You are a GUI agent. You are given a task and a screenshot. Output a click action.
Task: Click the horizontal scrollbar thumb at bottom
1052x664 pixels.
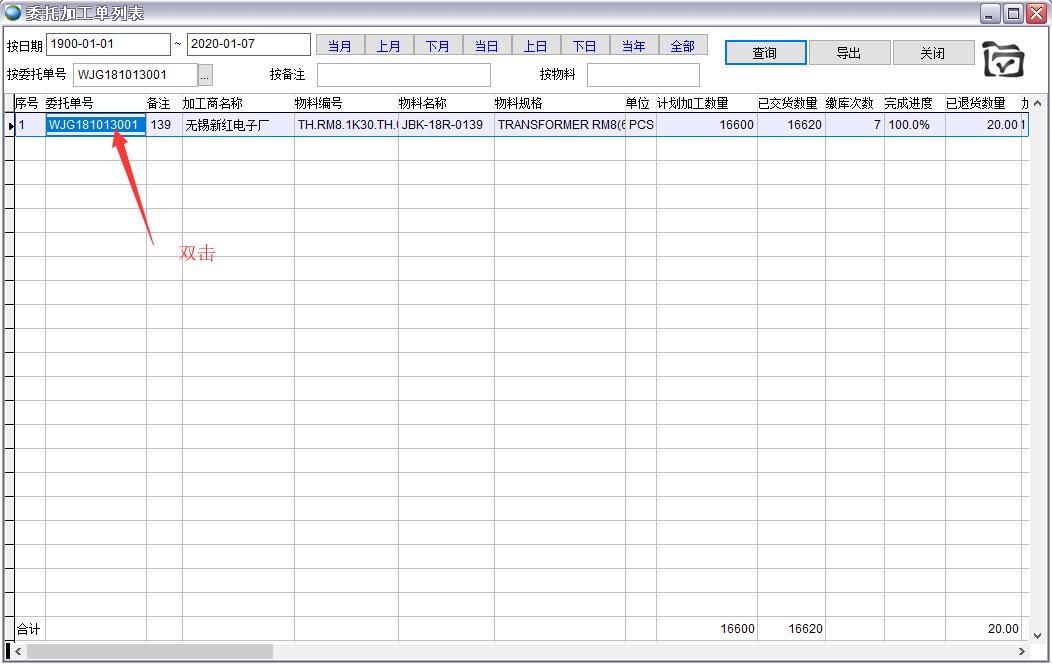[150, 652]
